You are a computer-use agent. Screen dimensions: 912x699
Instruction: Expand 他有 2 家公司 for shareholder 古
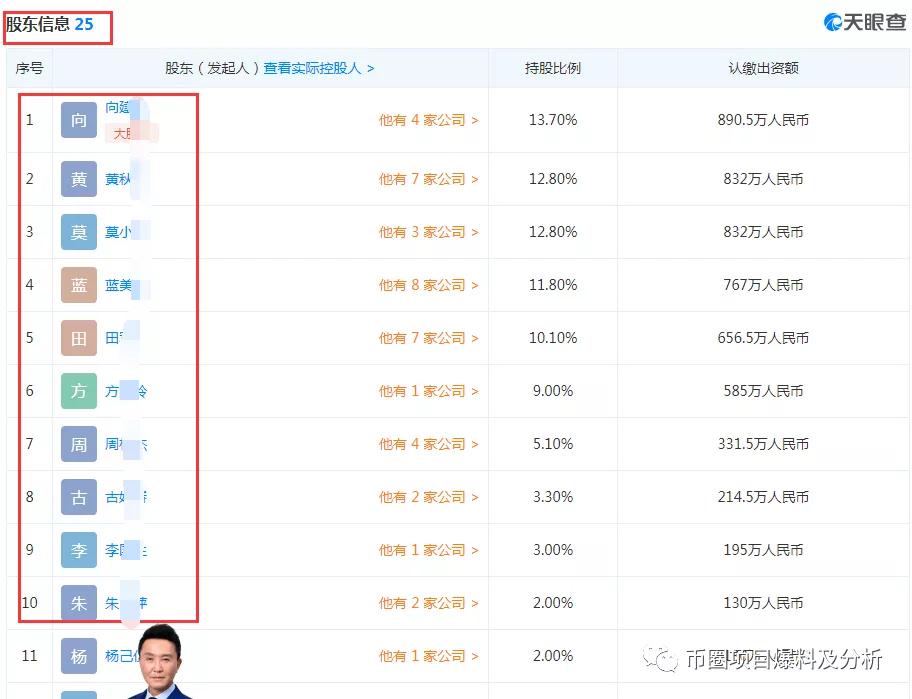pos(425,497)
